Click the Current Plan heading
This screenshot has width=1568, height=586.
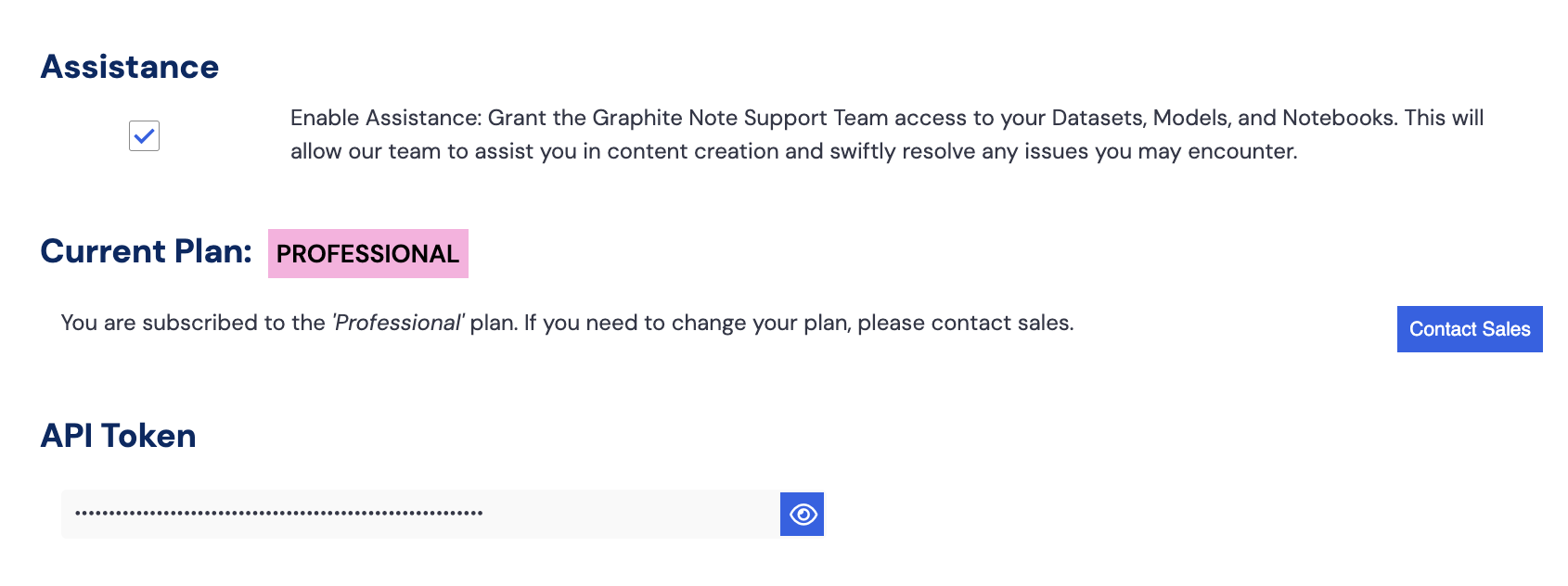(x=146, y=251)
